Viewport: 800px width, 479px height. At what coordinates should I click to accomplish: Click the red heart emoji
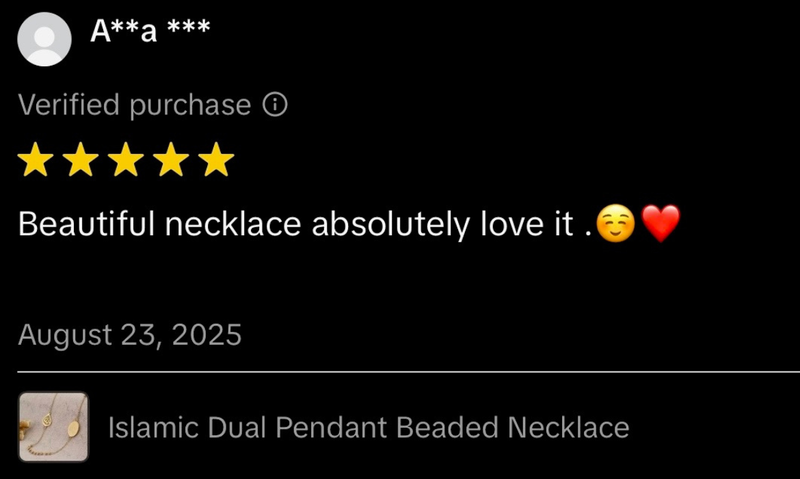[x=661, y=223]
